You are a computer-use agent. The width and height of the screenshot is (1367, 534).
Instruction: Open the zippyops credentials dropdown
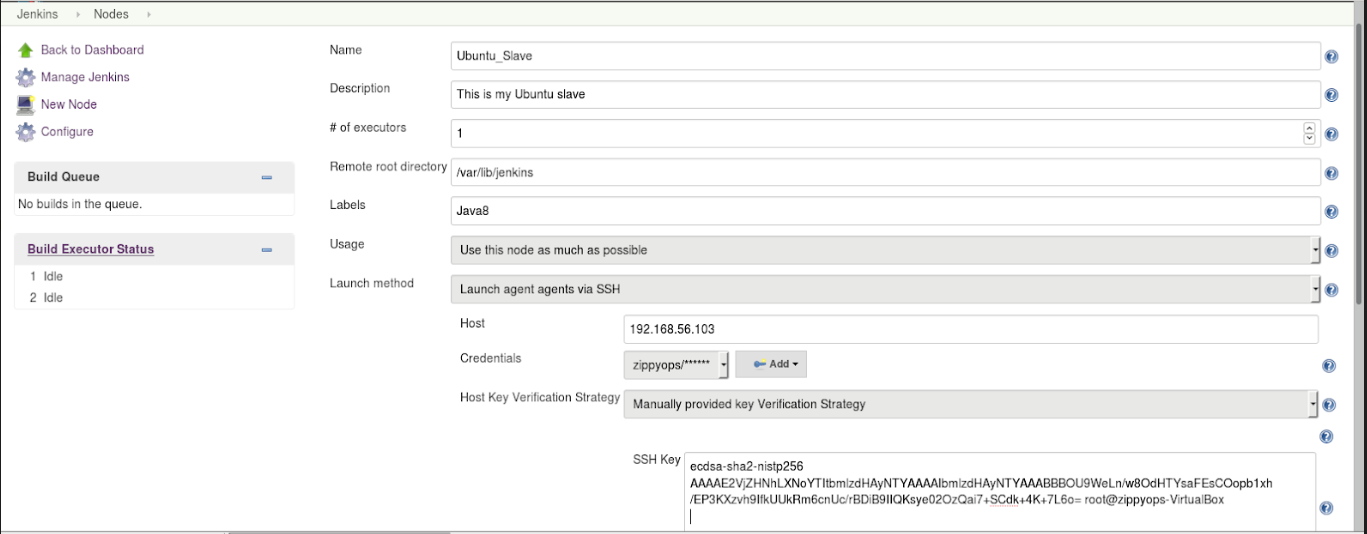(677, 365)
